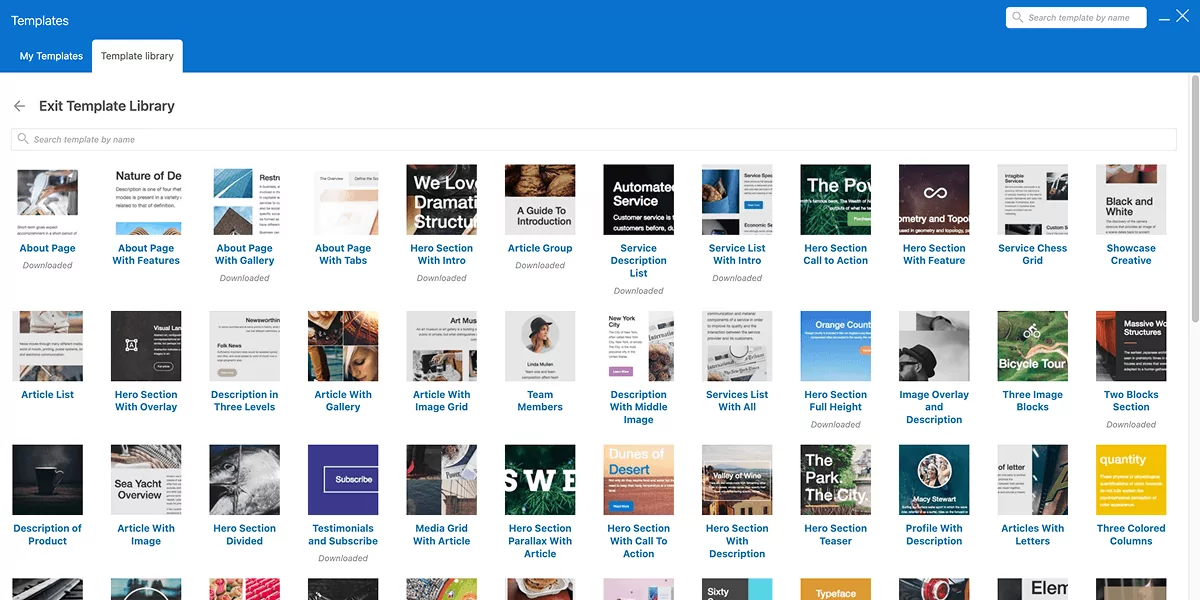Switch to the My Templates tab
1200x600 pixels.
coord(50,56)
